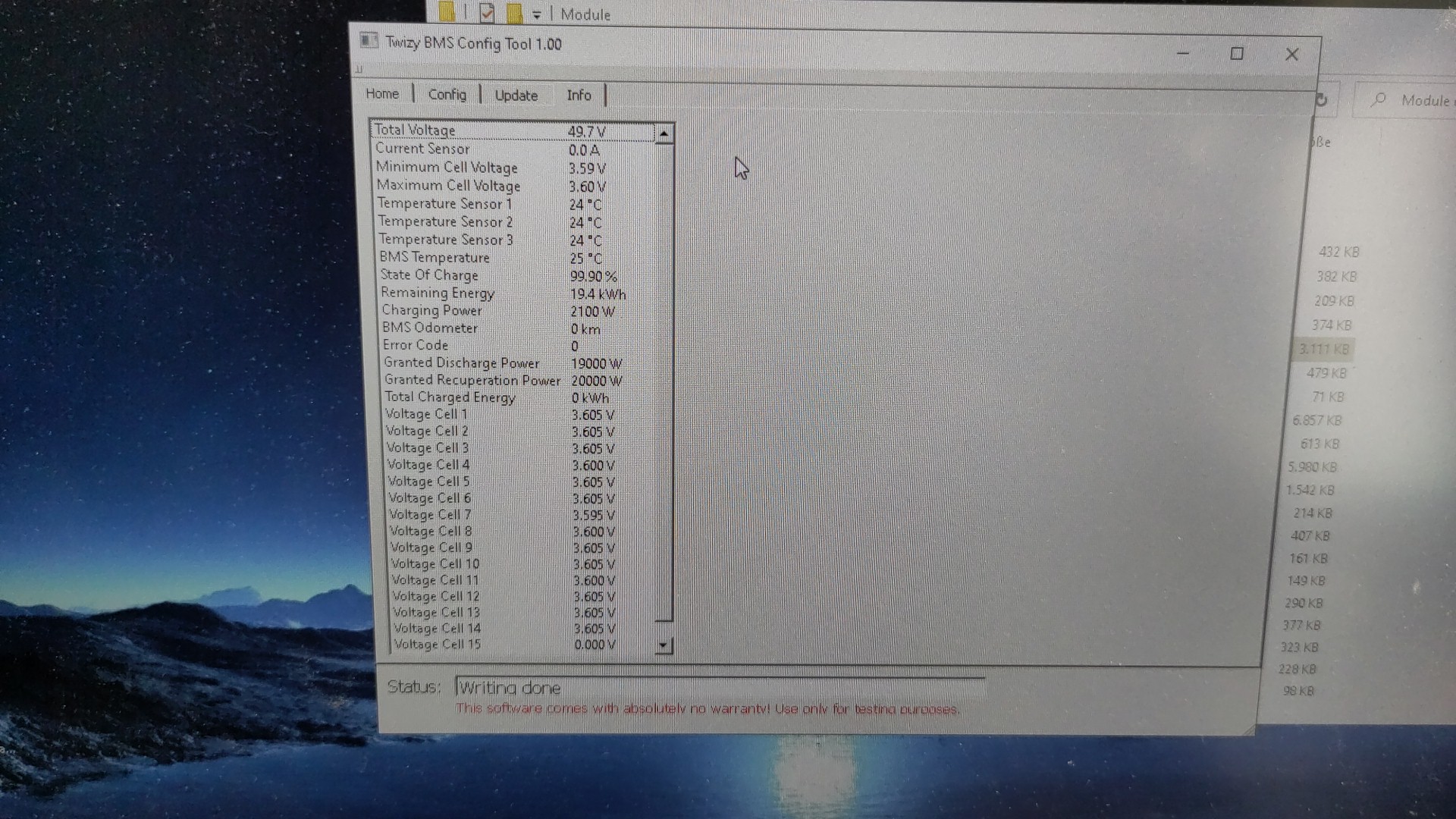Expand the quick access toolbar dropdown arrow
Viewport: 1456px width, 819px height.
536,14
